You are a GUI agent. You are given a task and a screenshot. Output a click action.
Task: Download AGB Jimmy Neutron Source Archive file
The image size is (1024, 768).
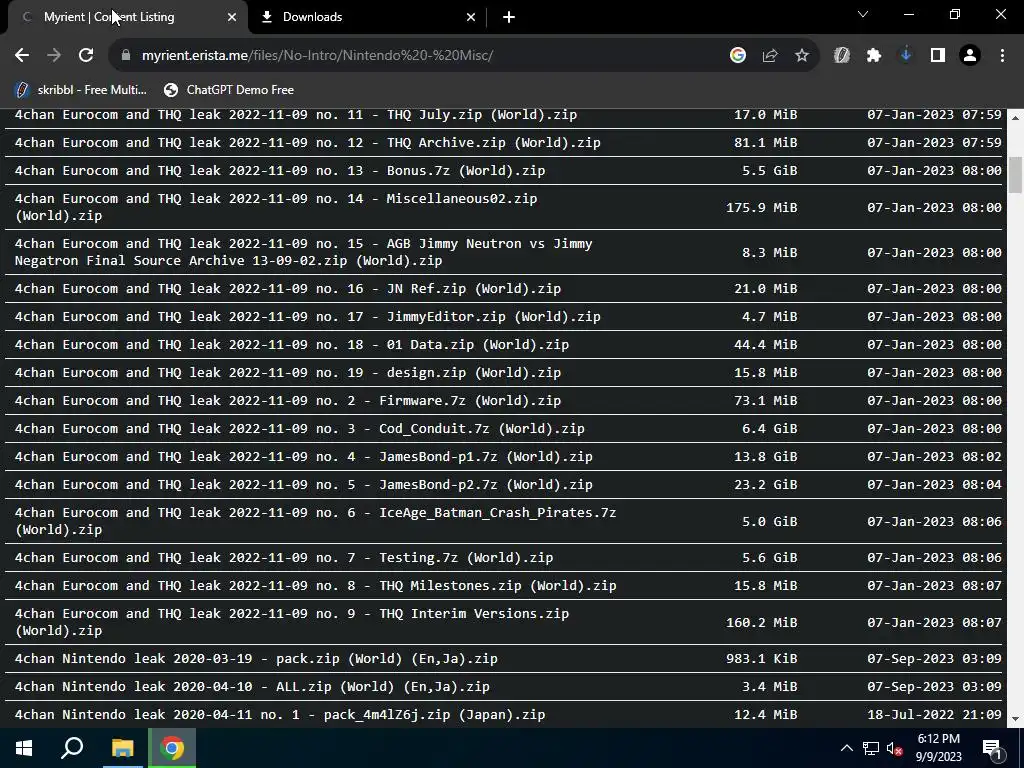pos(304,252)
